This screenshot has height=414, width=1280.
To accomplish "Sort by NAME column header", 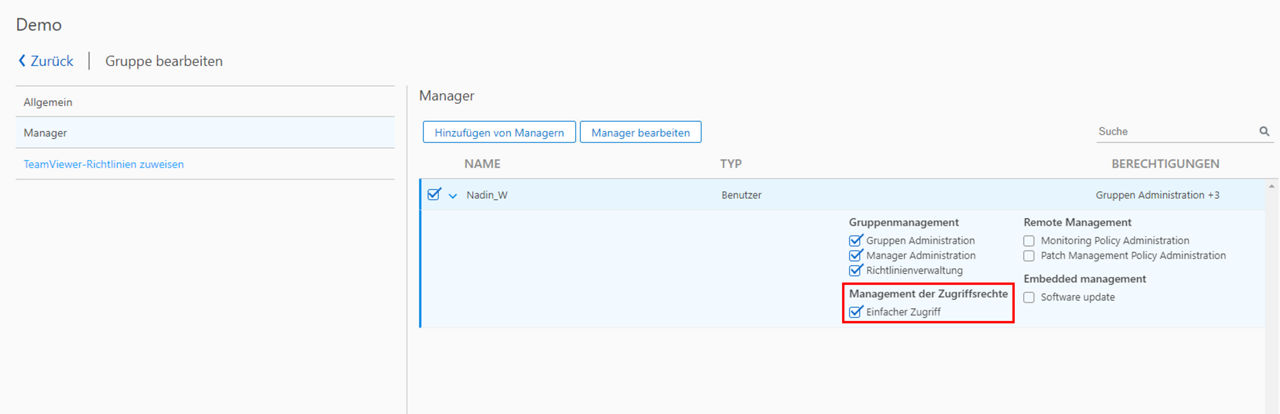I will (482, 164).
